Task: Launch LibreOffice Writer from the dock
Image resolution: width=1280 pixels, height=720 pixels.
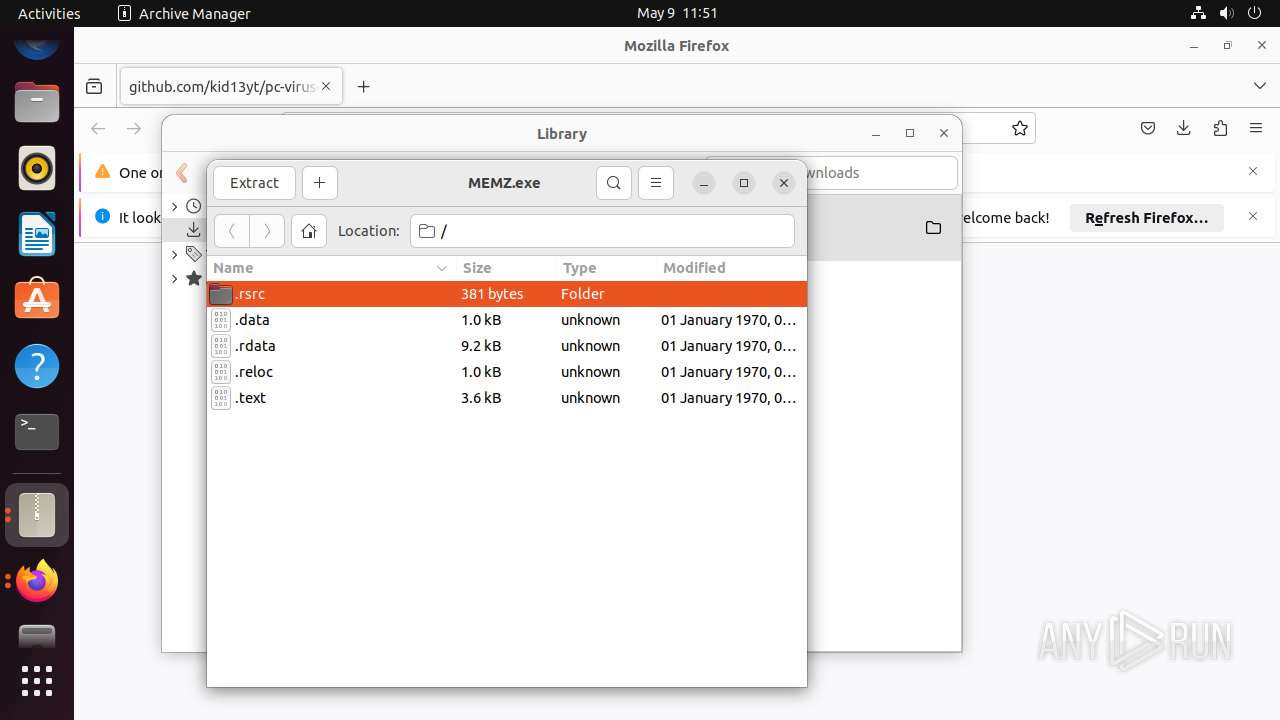Action: pos(37,234)
